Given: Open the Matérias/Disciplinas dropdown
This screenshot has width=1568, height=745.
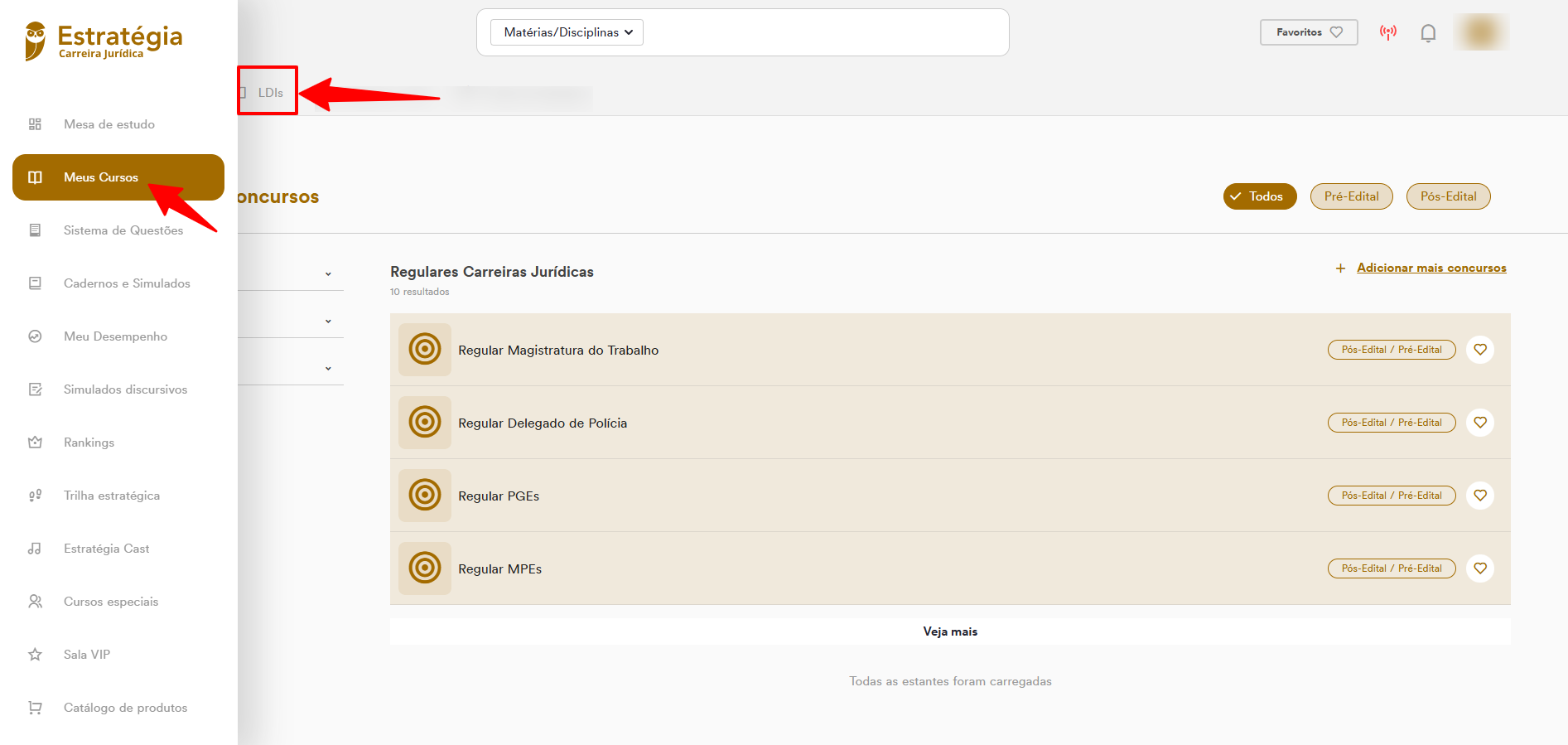Looking at the screenshot, I should pyautogui.click(x=567, y=32).
